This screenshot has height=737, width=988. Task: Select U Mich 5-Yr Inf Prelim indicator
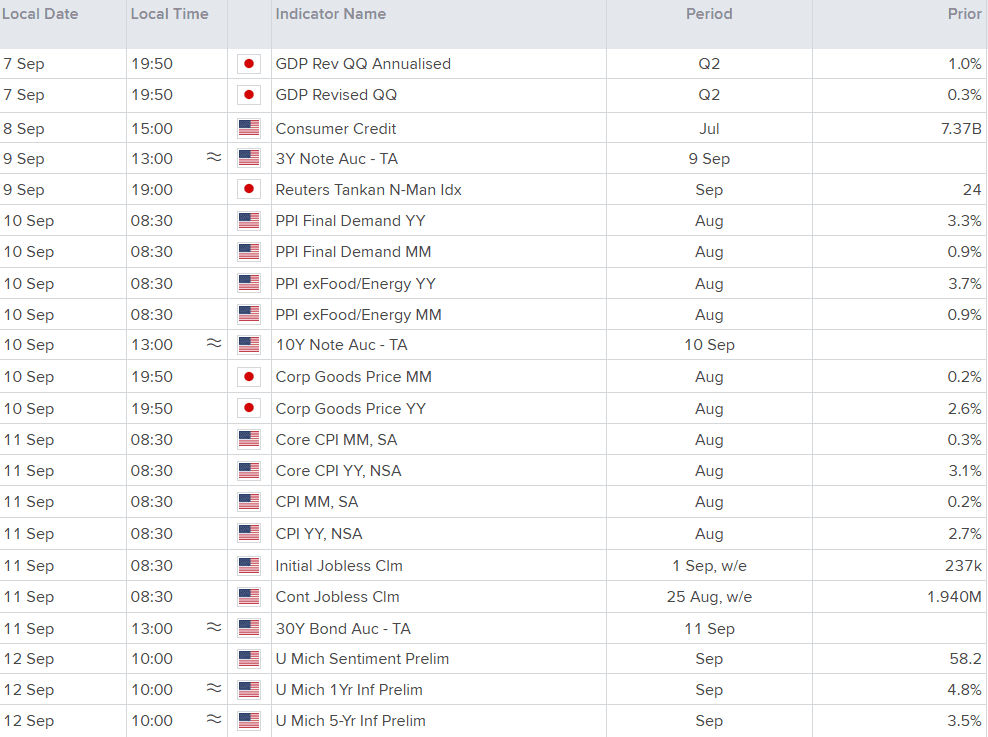pos(351,721)
